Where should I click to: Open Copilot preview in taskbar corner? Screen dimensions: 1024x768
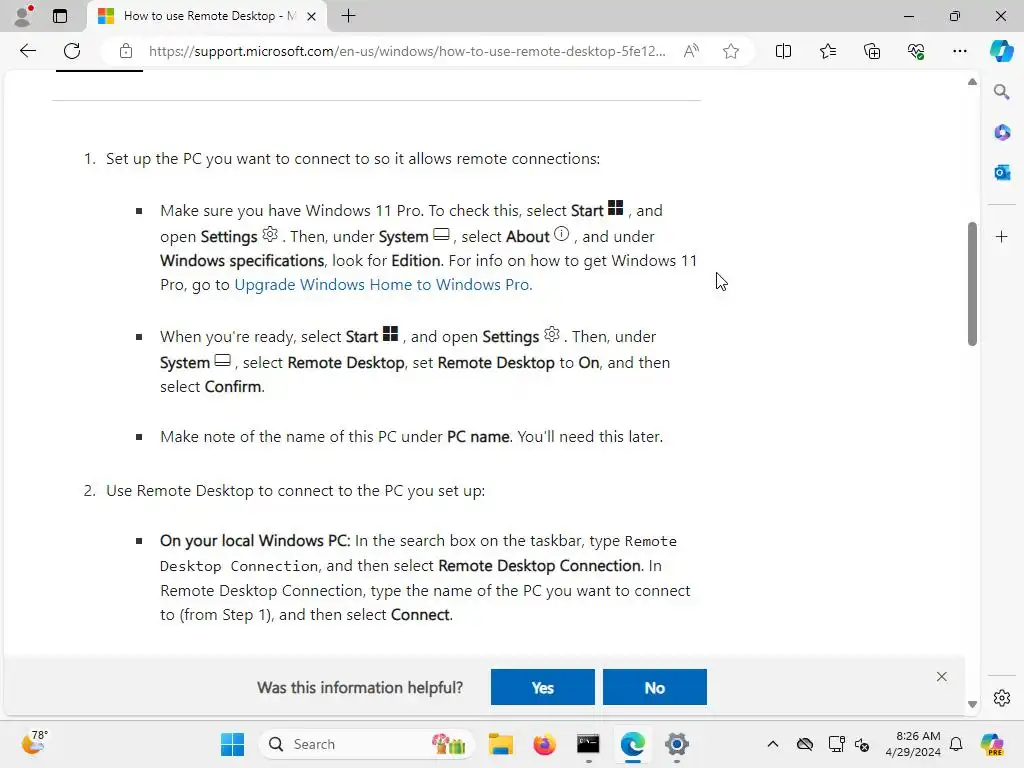tap(993, 744)
